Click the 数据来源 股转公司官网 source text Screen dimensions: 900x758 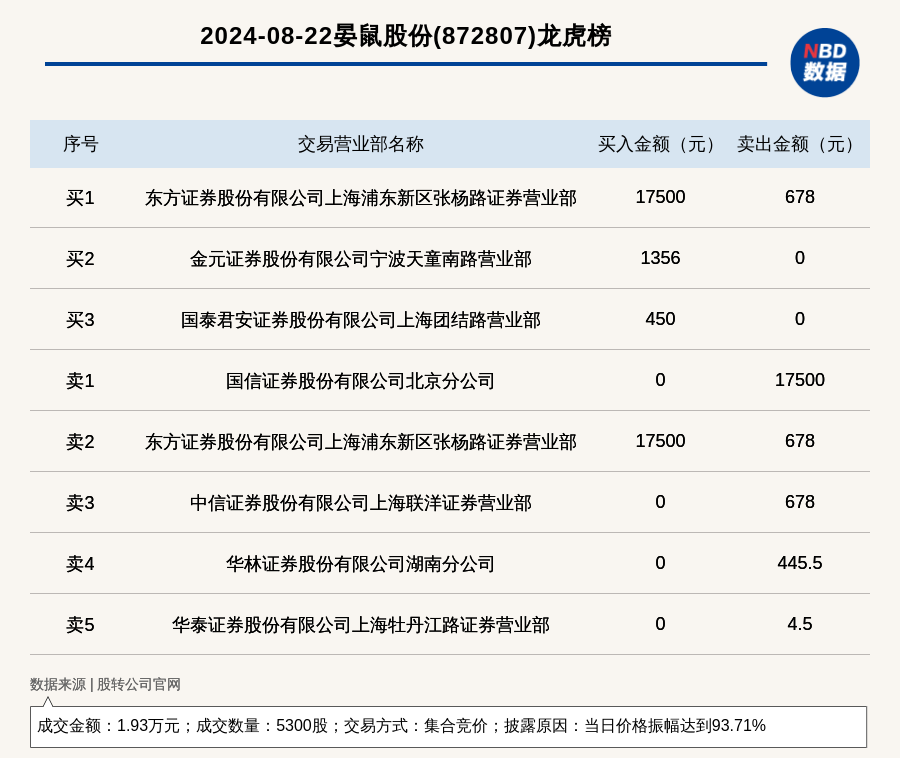(x=105, y=684)
